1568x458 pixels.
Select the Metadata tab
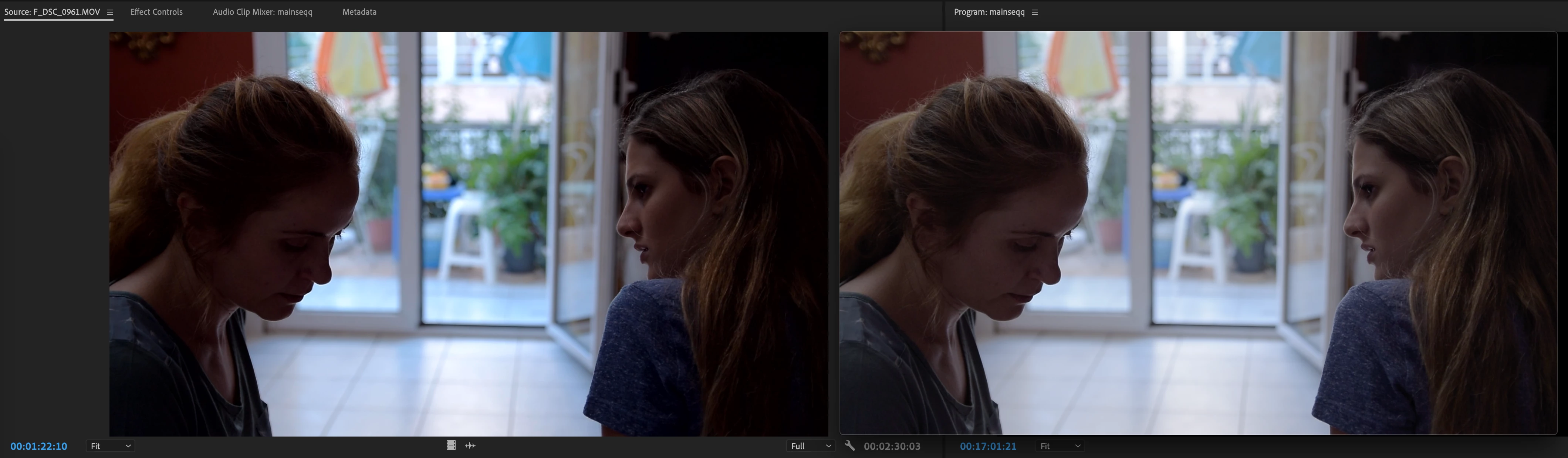click(359, 12)
